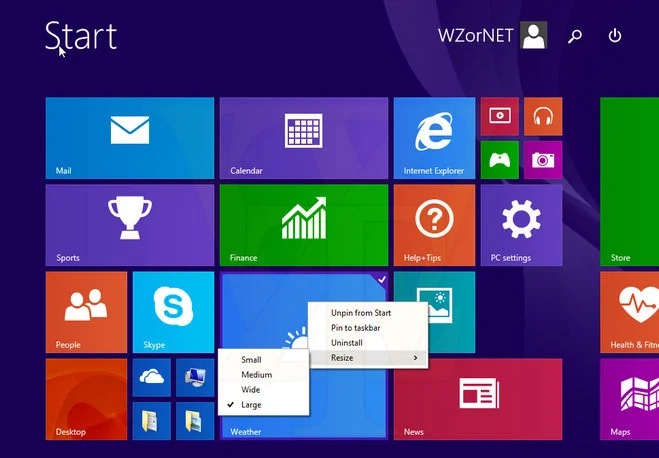The height and width of the screenshot is (458, 659).
Task: Open the News tile
Action: [478, 399]
